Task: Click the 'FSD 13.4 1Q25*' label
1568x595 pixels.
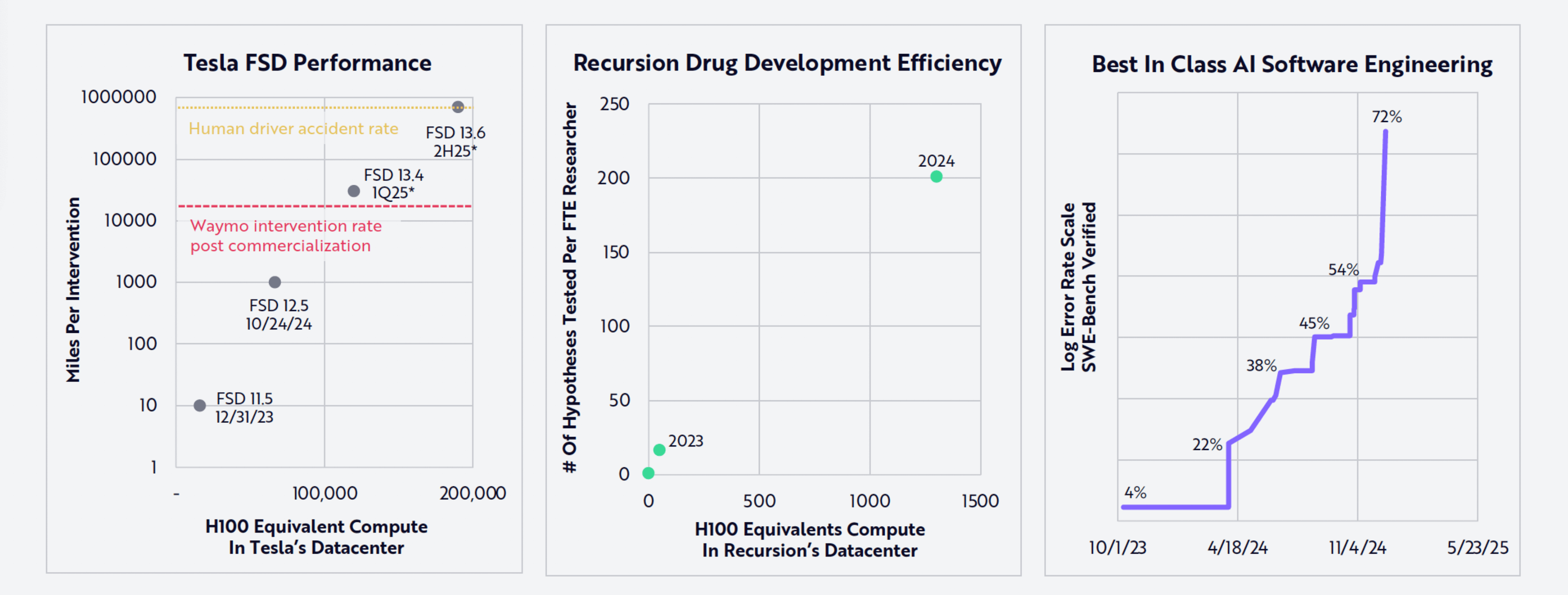Action: 394,184
